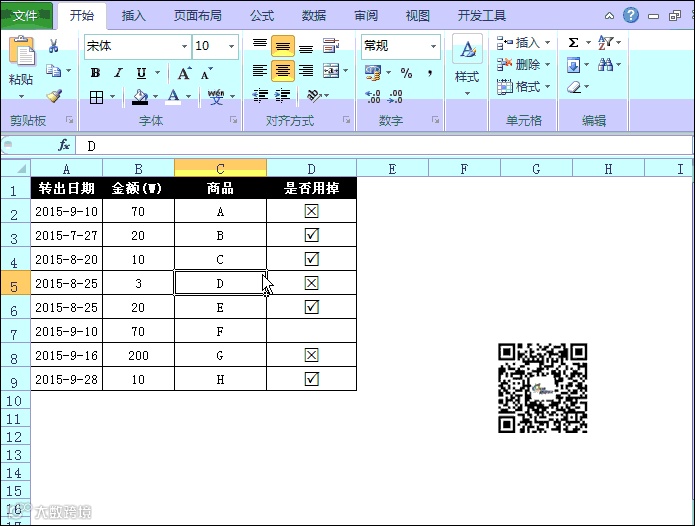Open the font size dropdown
Screen dimensions: 695x526
pos(231,46)
